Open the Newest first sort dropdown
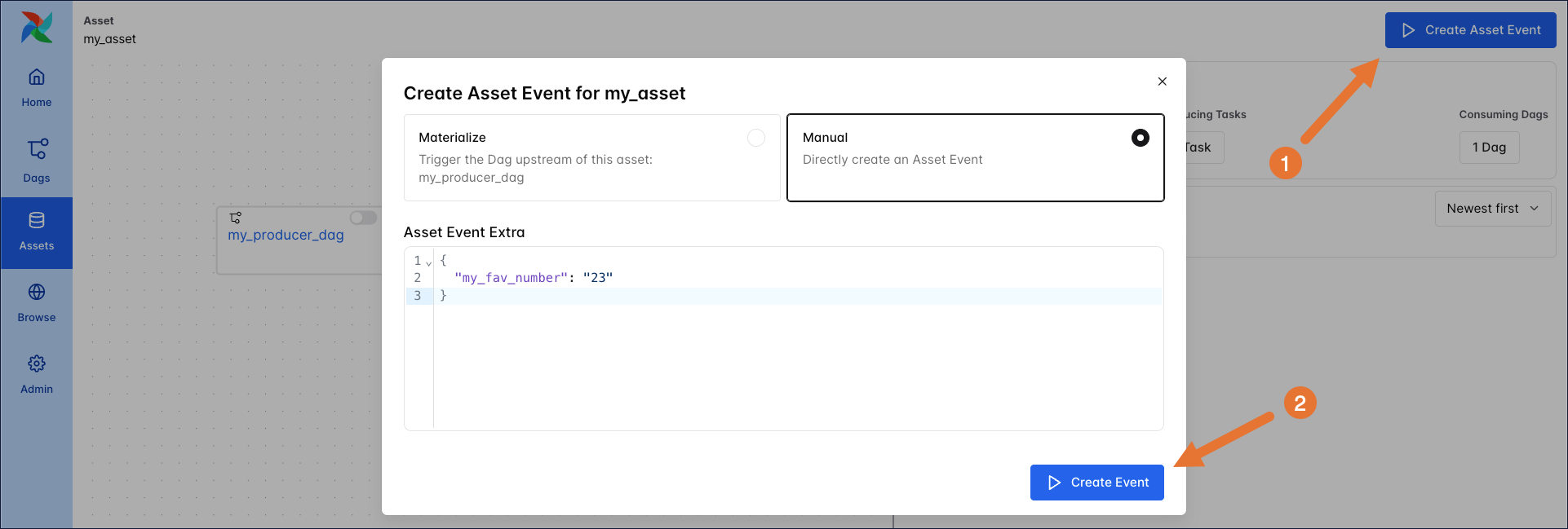1568x529 pixels. tap(1492, 209)
